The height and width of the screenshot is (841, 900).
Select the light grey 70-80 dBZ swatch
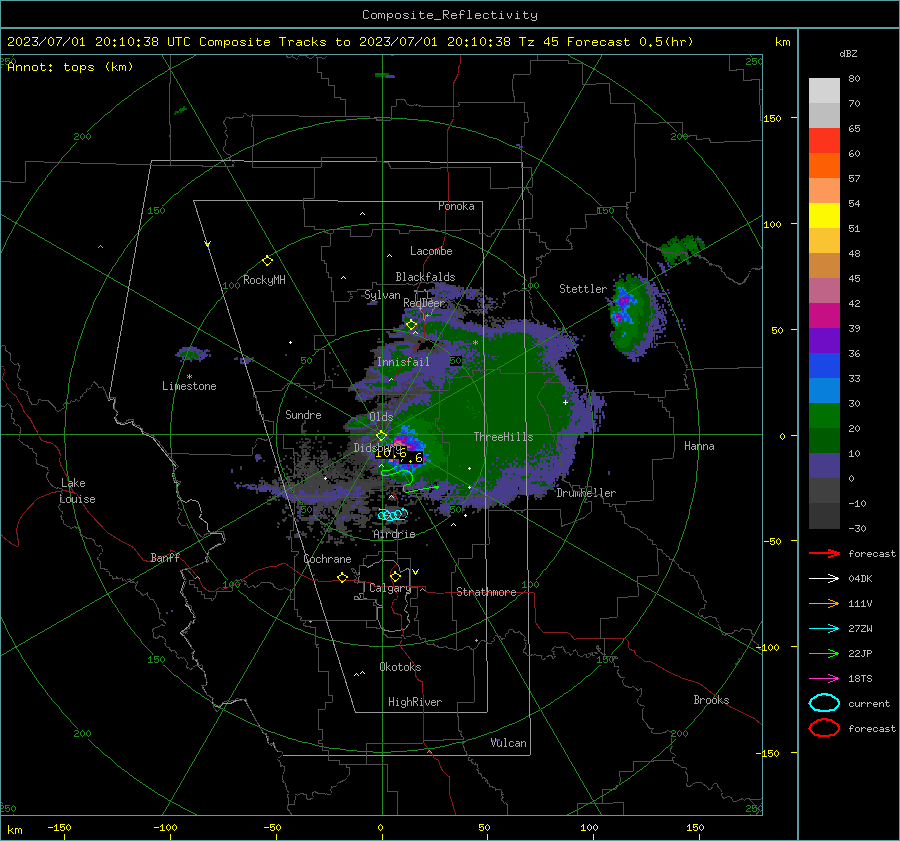click(824, 91)
